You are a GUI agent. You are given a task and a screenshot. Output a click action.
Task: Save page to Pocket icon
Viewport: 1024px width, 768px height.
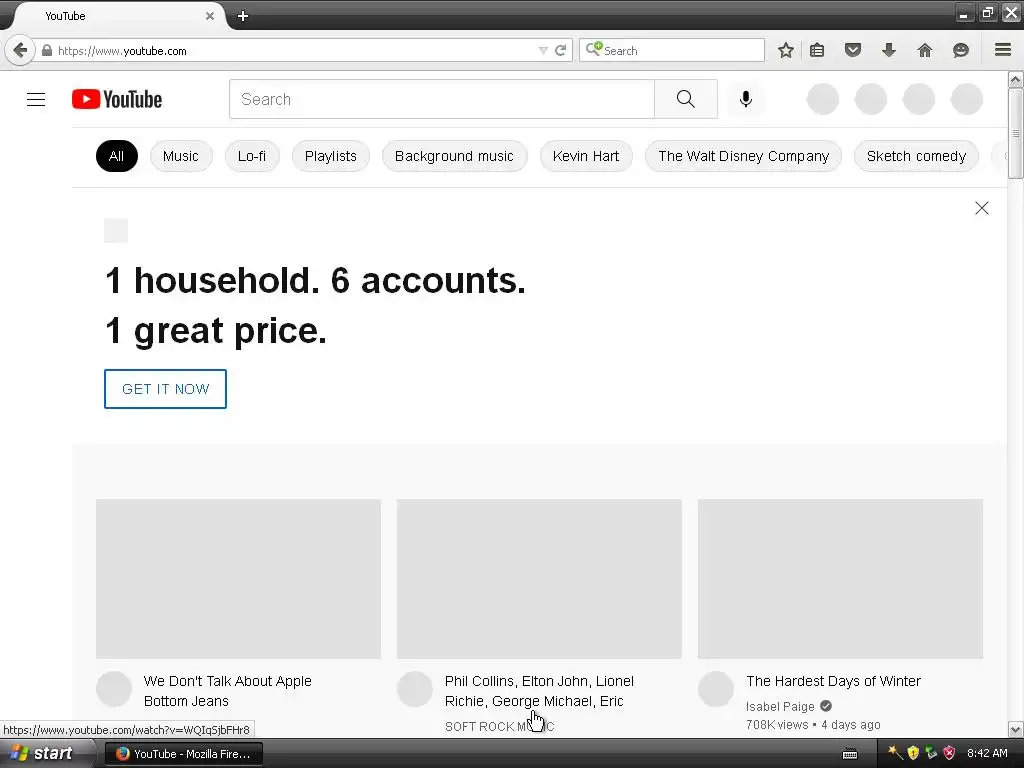pyautogui.click(x=853, y=50)
